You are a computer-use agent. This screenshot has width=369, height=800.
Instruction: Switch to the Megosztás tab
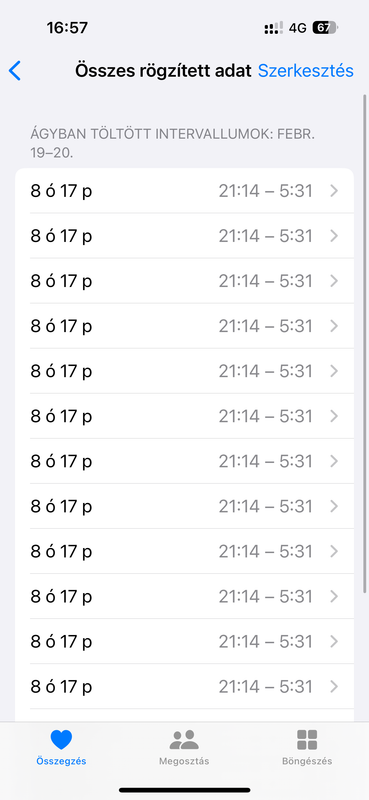[184, 747]
